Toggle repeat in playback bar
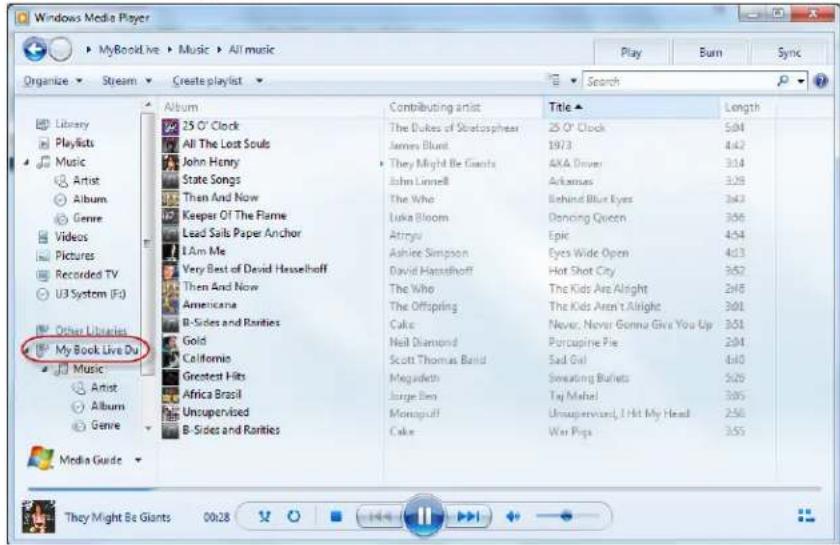 pos(294,517)
